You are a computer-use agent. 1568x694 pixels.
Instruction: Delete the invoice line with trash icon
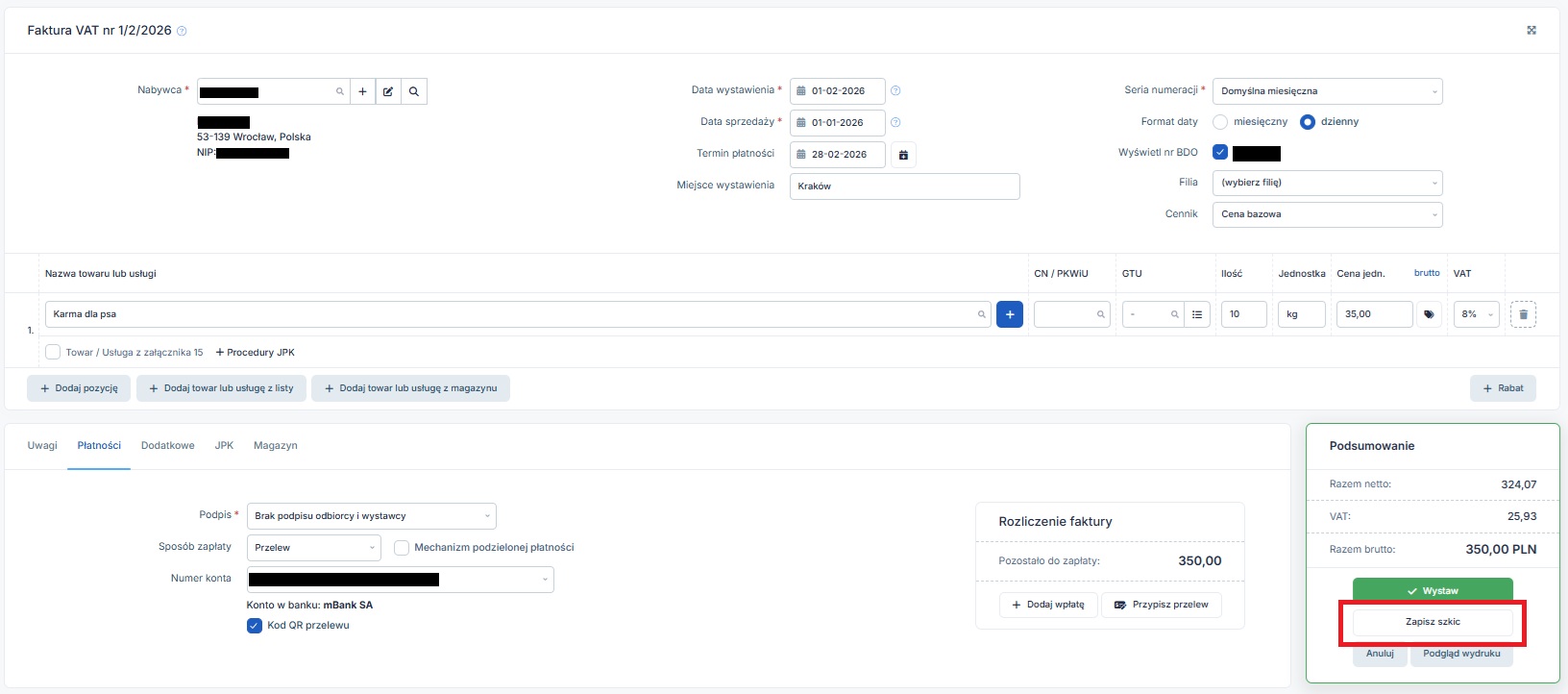click(1523, 314)
